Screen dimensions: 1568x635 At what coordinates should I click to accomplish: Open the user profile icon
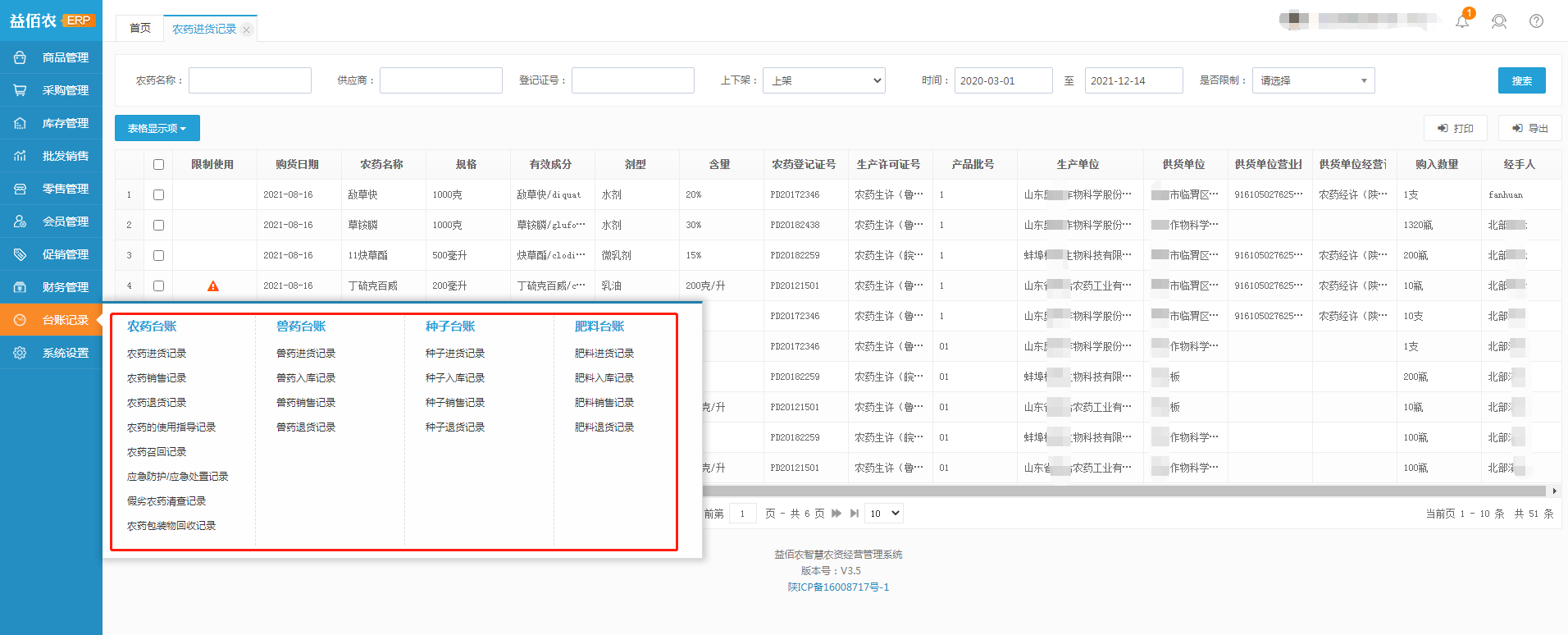point(1499,21)
